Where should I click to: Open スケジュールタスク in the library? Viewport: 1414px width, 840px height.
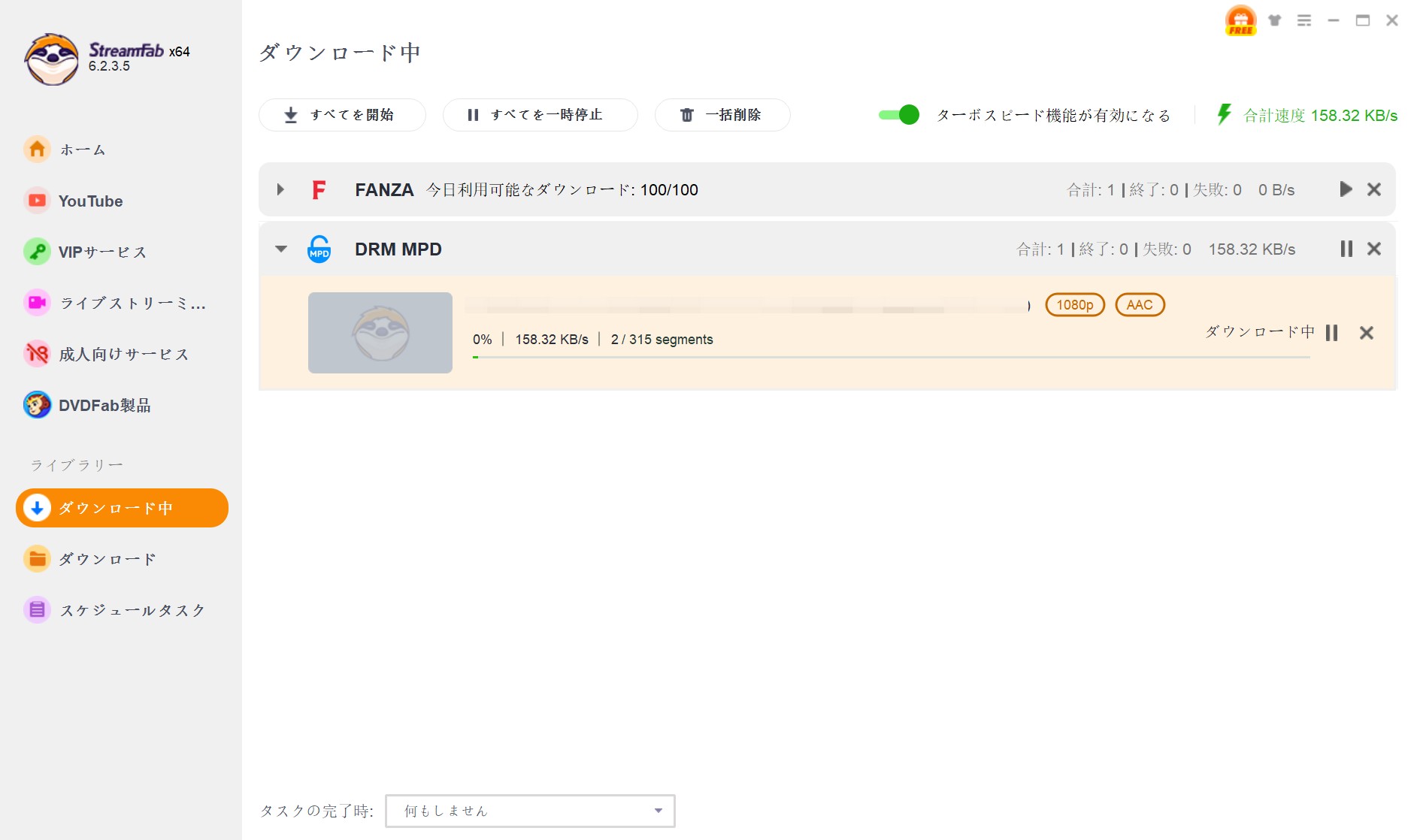[132, 610]
